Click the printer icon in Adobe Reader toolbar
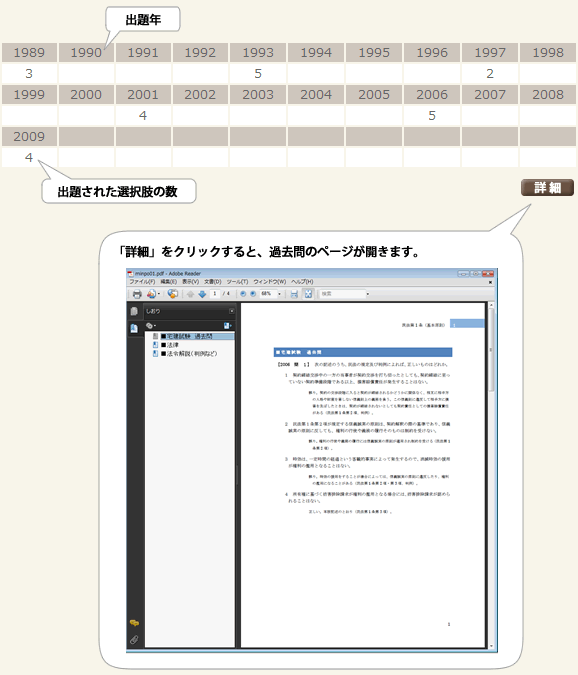This screenshot has width=578, height=675. pyautogui.click(x=137, y=294)
